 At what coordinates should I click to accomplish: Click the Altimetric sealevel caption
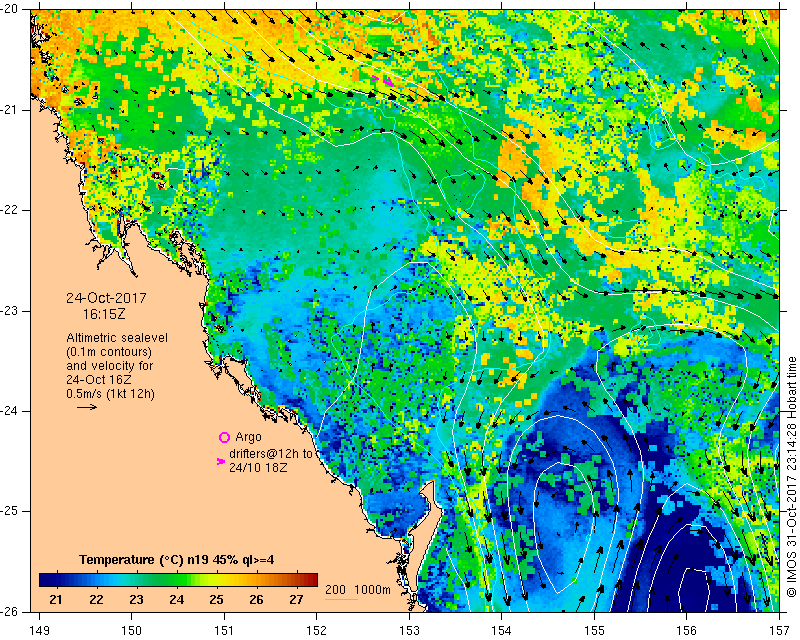(117, 338)
